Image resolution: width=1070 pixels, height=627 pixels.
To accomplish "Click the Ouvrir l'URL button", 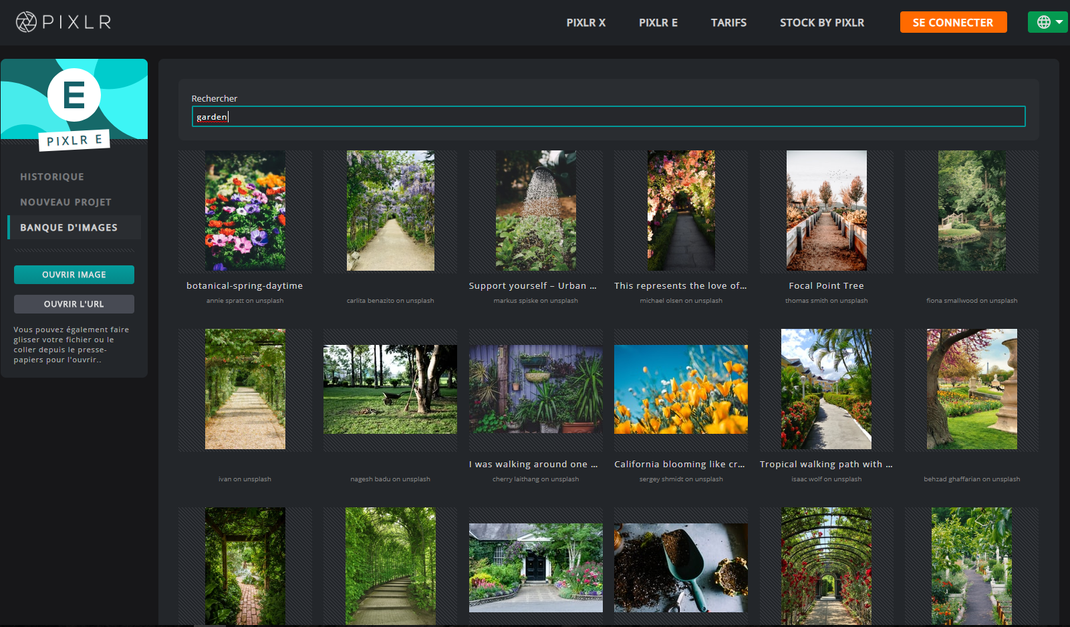I will coord(74,304).
